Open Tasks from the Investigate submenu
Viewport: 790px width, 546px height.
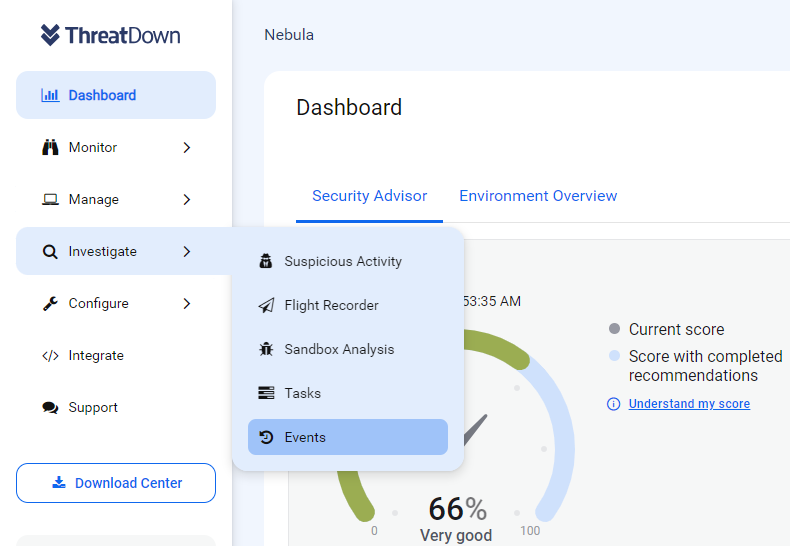348,393
